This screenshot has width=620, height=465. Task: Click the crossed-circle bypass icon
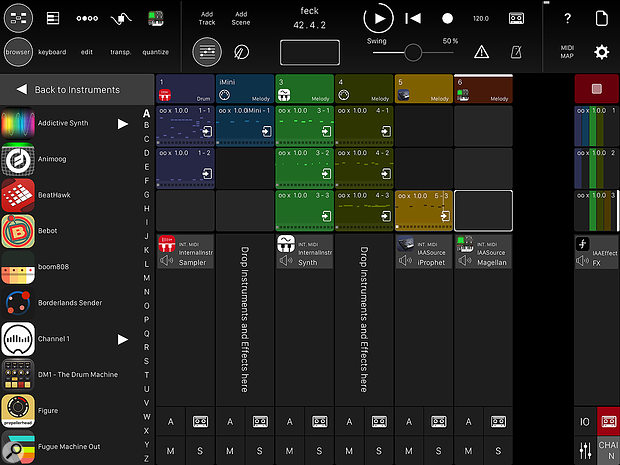coord(241,52)
